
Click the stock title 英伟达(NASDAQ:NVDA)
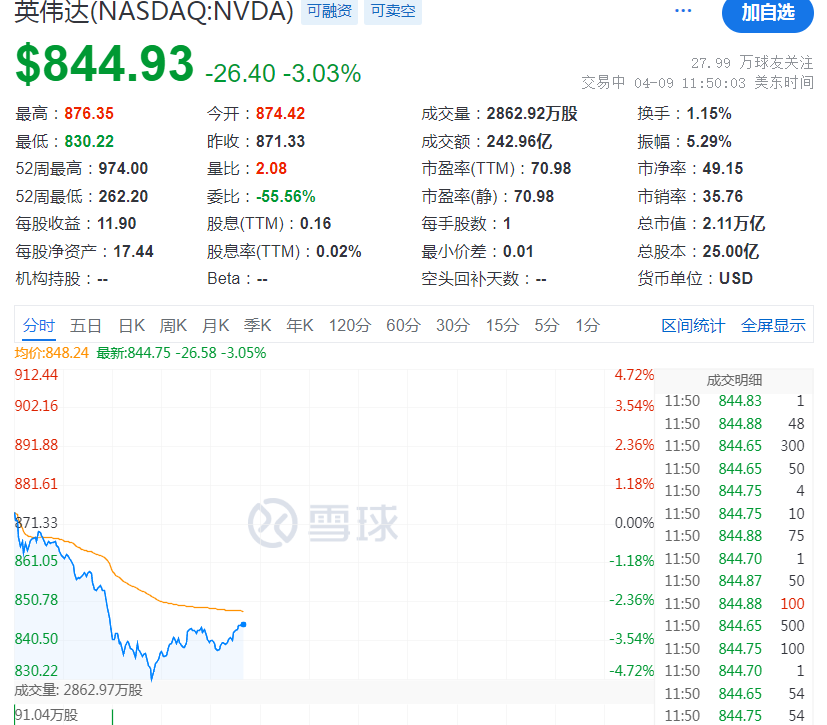point(153,12)
